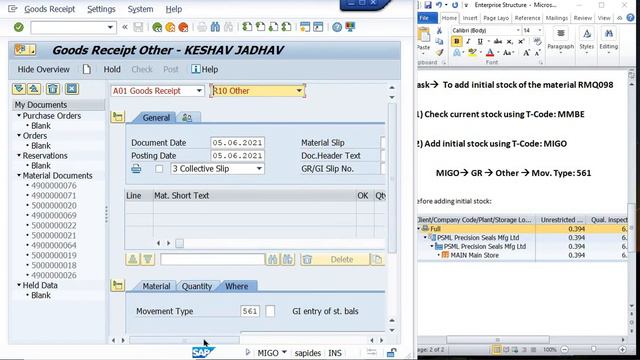Click the lock icon in SAP status bar

click(x=391, y=353)
